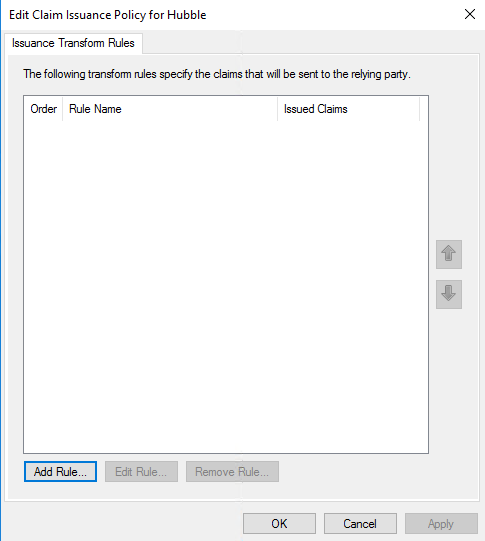Confirm the dialog with OK

(279, 524)
